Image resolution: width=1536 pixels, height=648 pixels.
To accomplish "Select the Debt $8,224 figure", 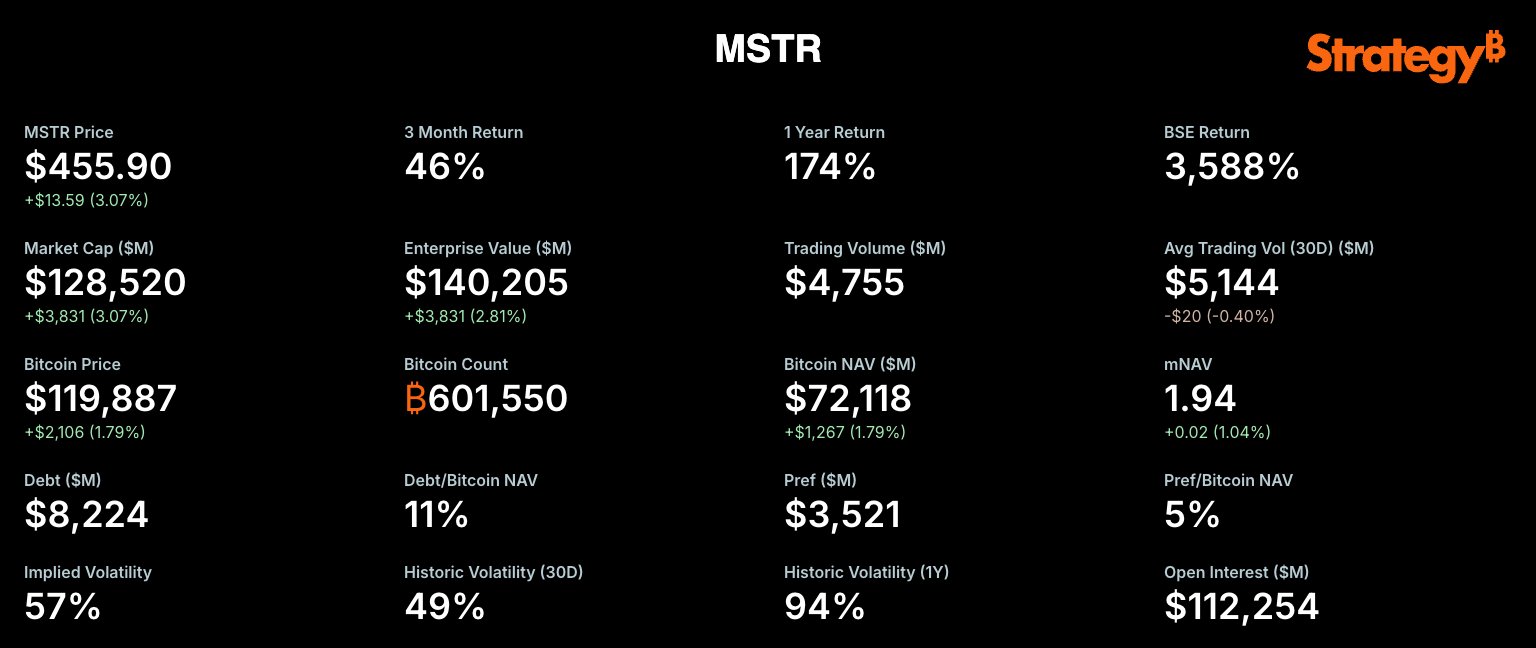I will 86,515.
